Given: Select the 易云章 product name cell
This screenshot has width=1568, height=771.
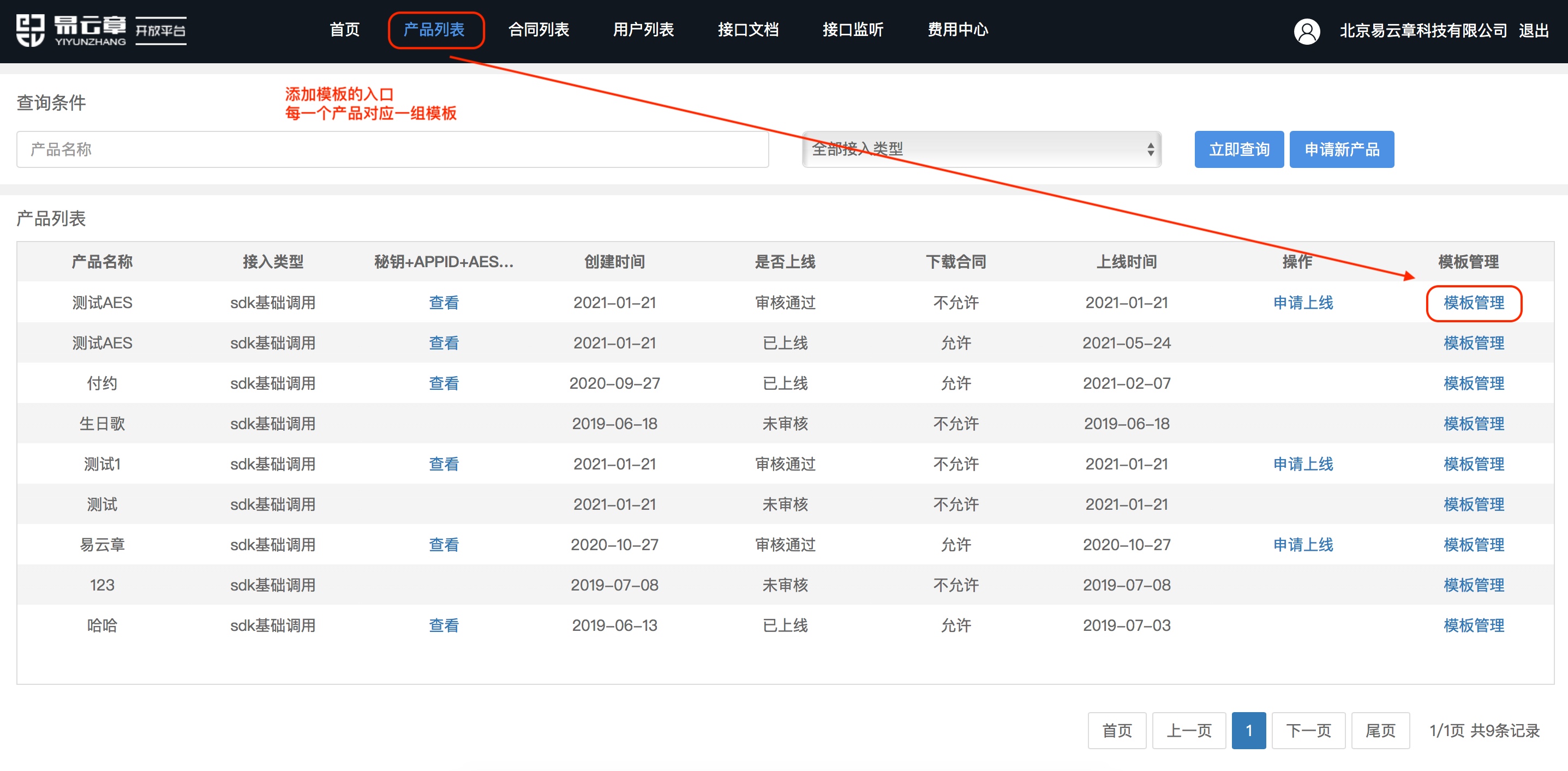Looking at the screenshot, I should 102,545.
